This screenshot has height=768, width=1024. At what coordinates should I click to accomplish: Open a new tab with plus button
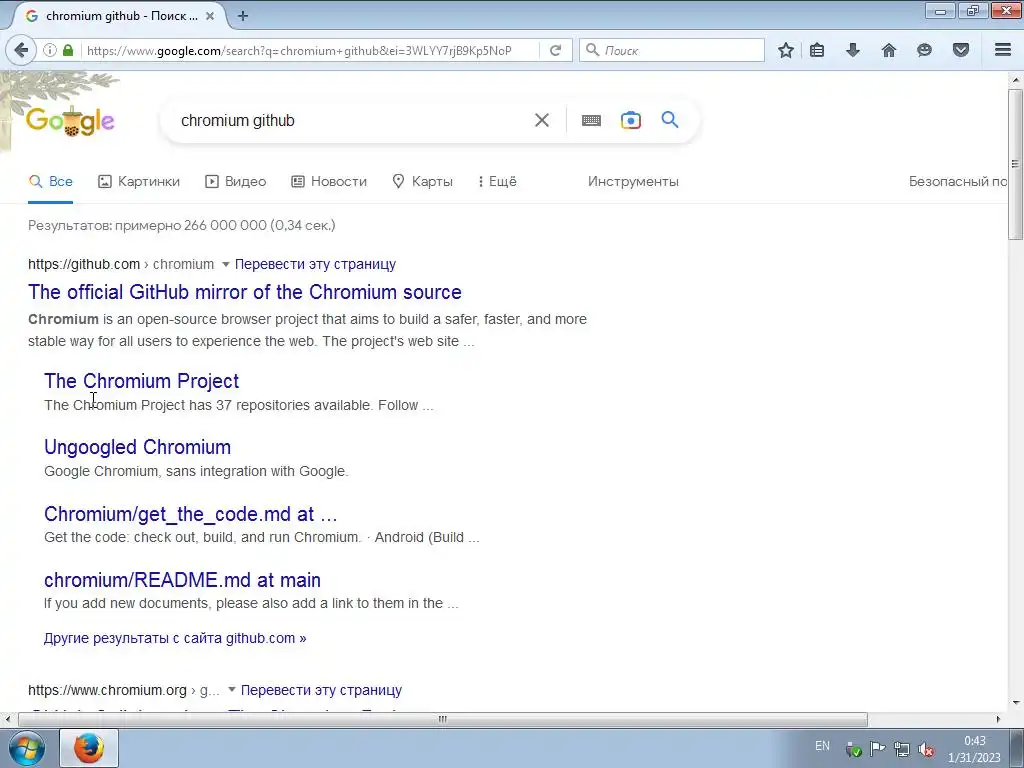[243, 16]
